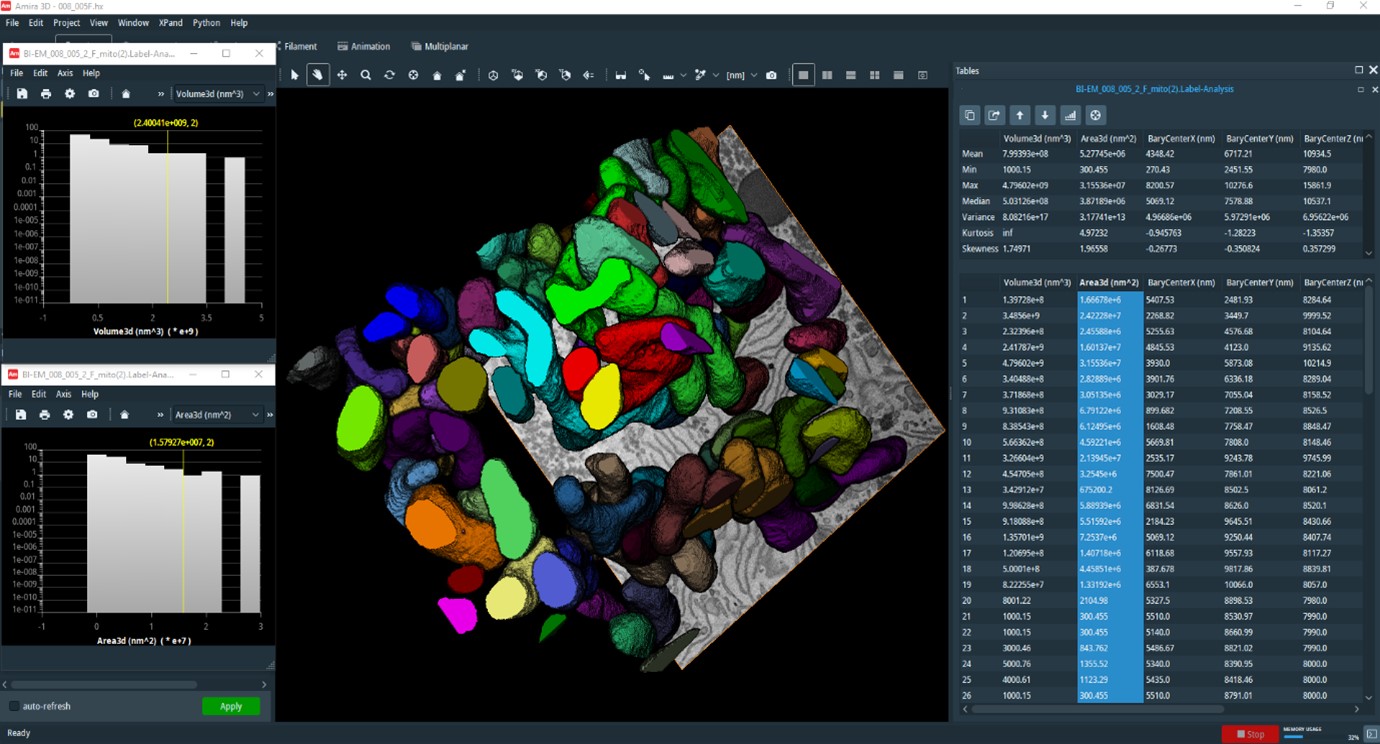Go to home view in 3D viewer
The width and height of the screenshot is (1380, 744).
437,75
